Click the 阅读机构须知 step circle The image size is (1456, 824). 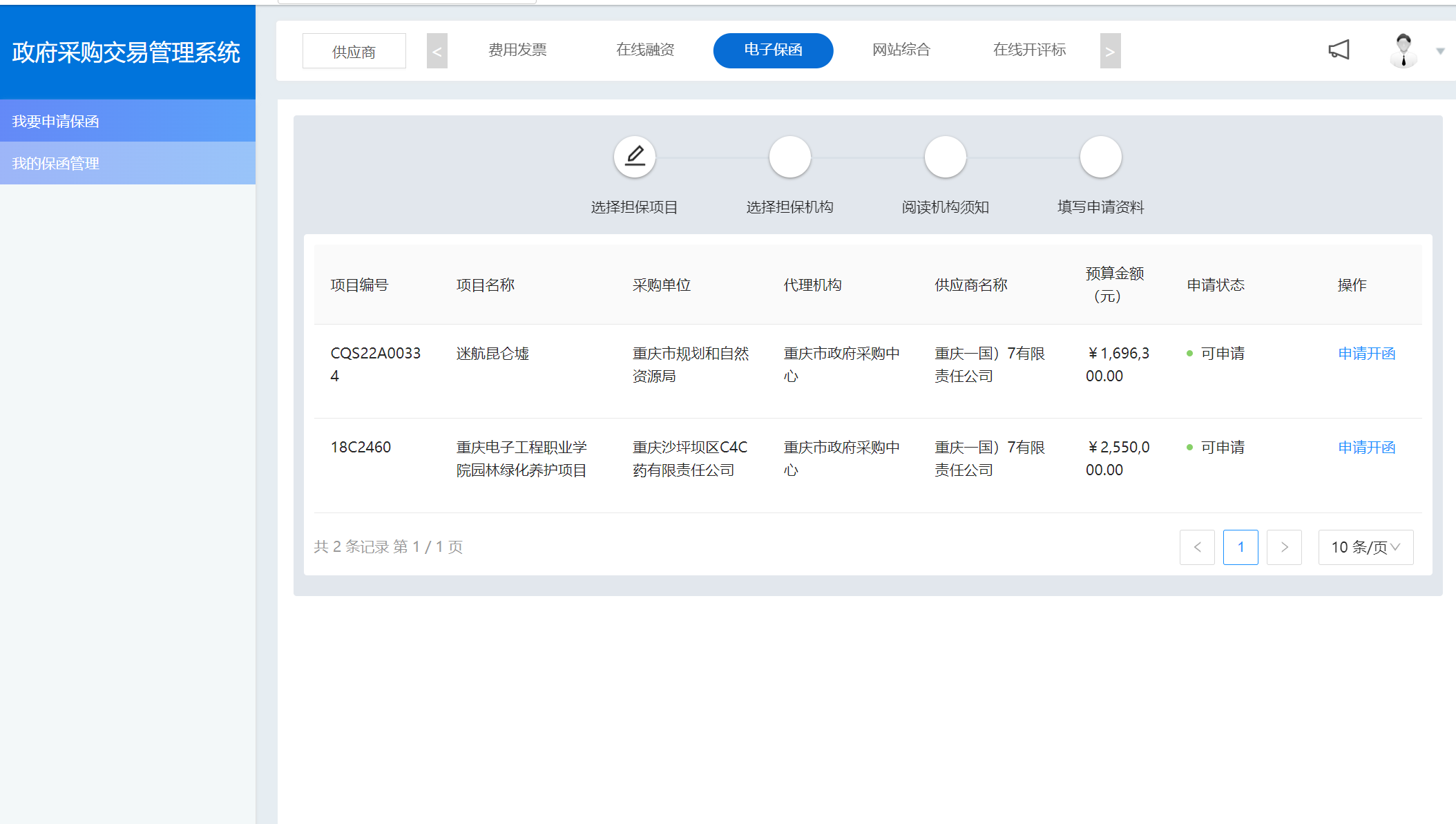[945, 157]
